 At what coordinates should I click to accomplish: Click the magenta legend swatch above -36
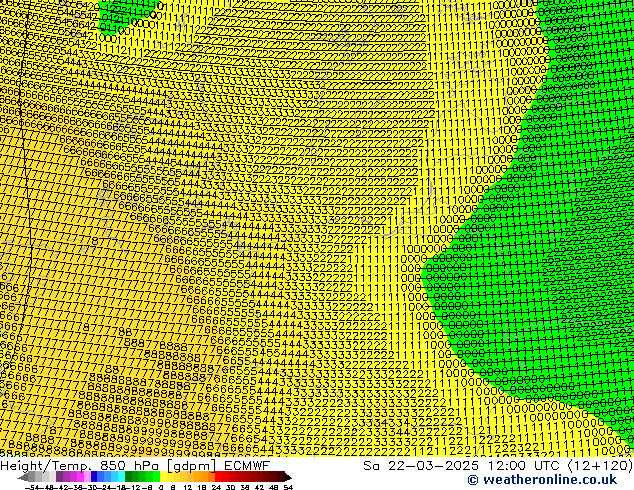click(80, 476)
